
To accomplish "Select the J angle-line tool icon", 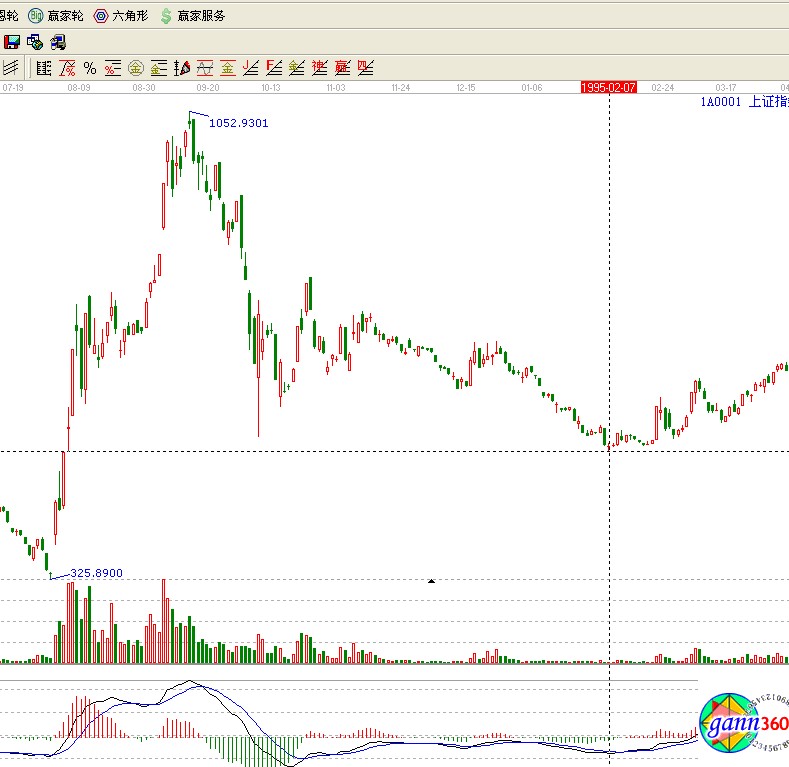I will tap(250, 68).
